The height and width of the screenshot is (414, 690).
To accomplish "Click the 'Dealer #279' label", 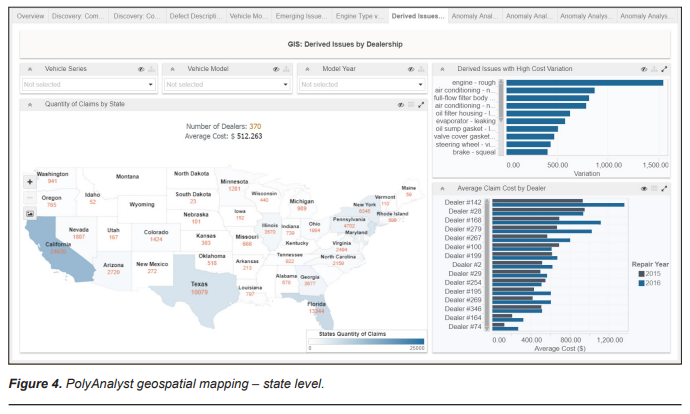I will (463, 229).
